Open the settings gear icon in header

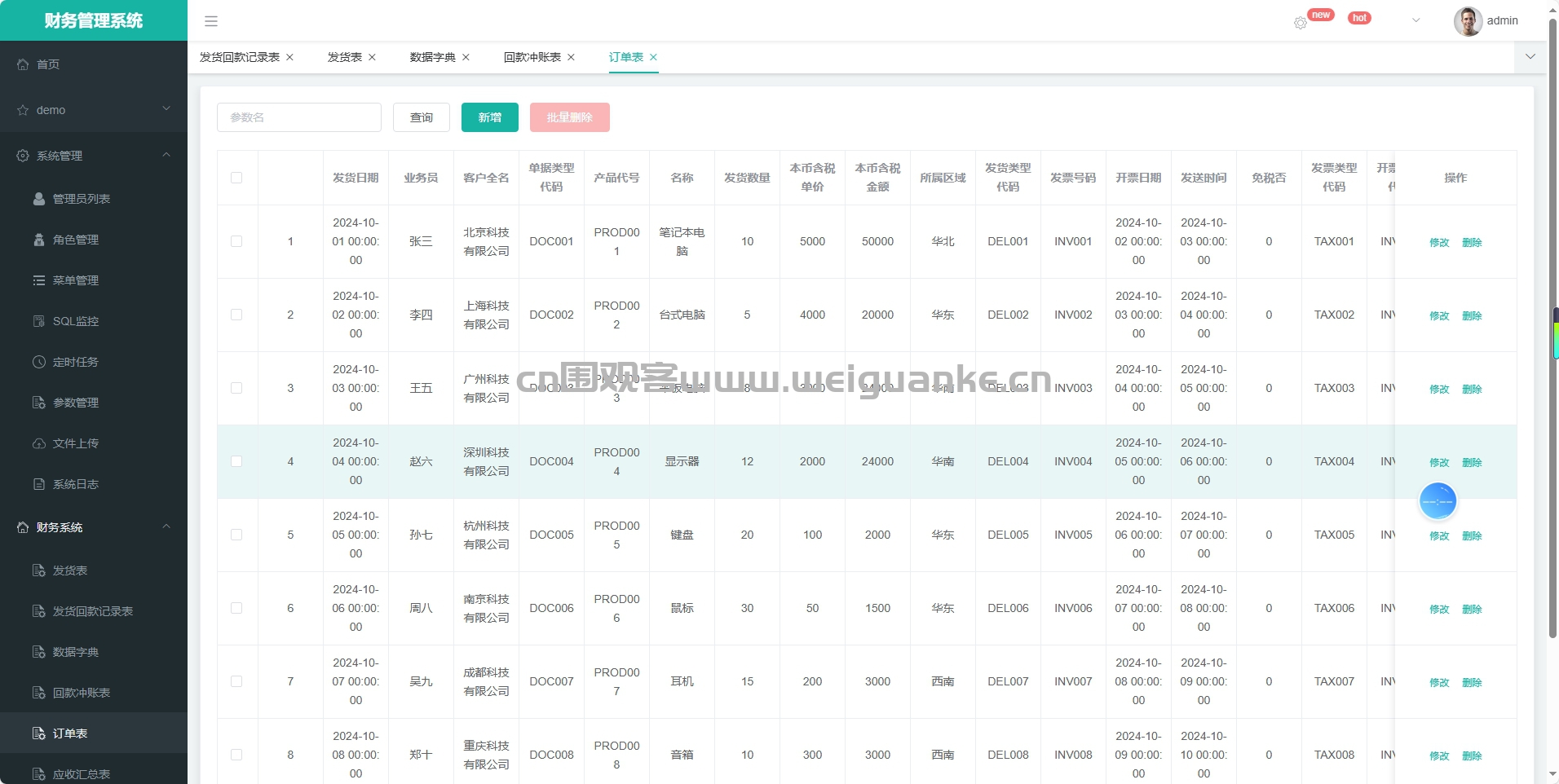(x=1301, y=23)
